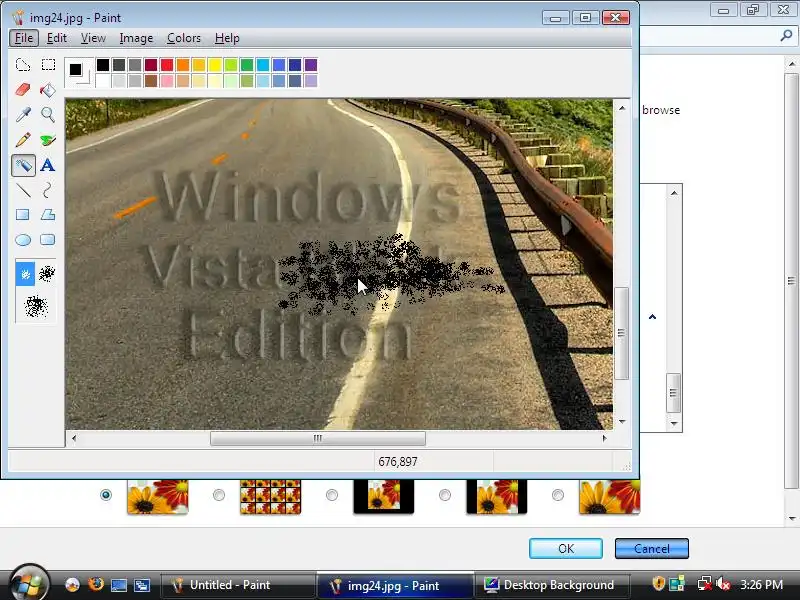Click OK in Desktop Background window
This screenshot has width=800, height=600.
click(x=566, y=548)
